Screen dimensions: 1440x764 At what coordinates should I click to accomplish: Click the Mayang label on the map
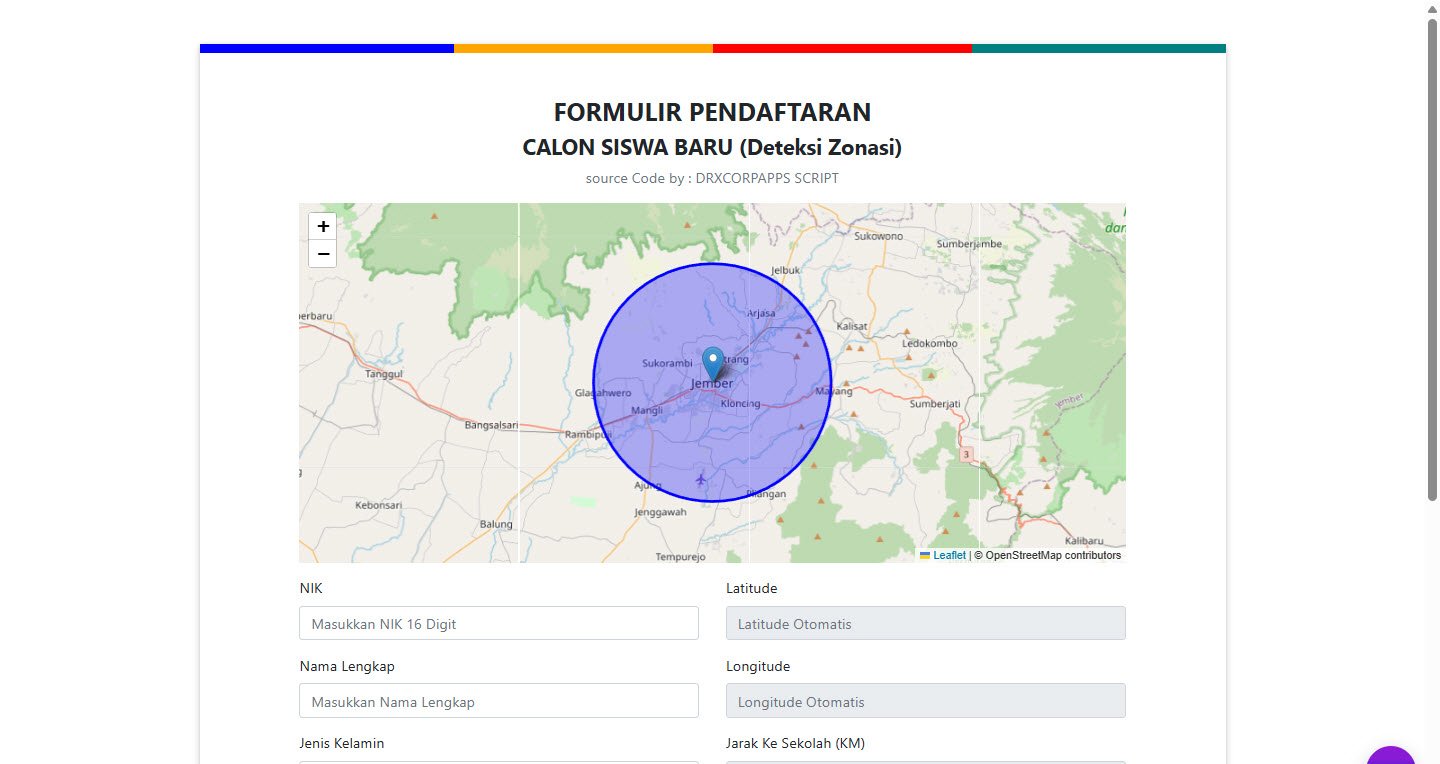[835, 391]
